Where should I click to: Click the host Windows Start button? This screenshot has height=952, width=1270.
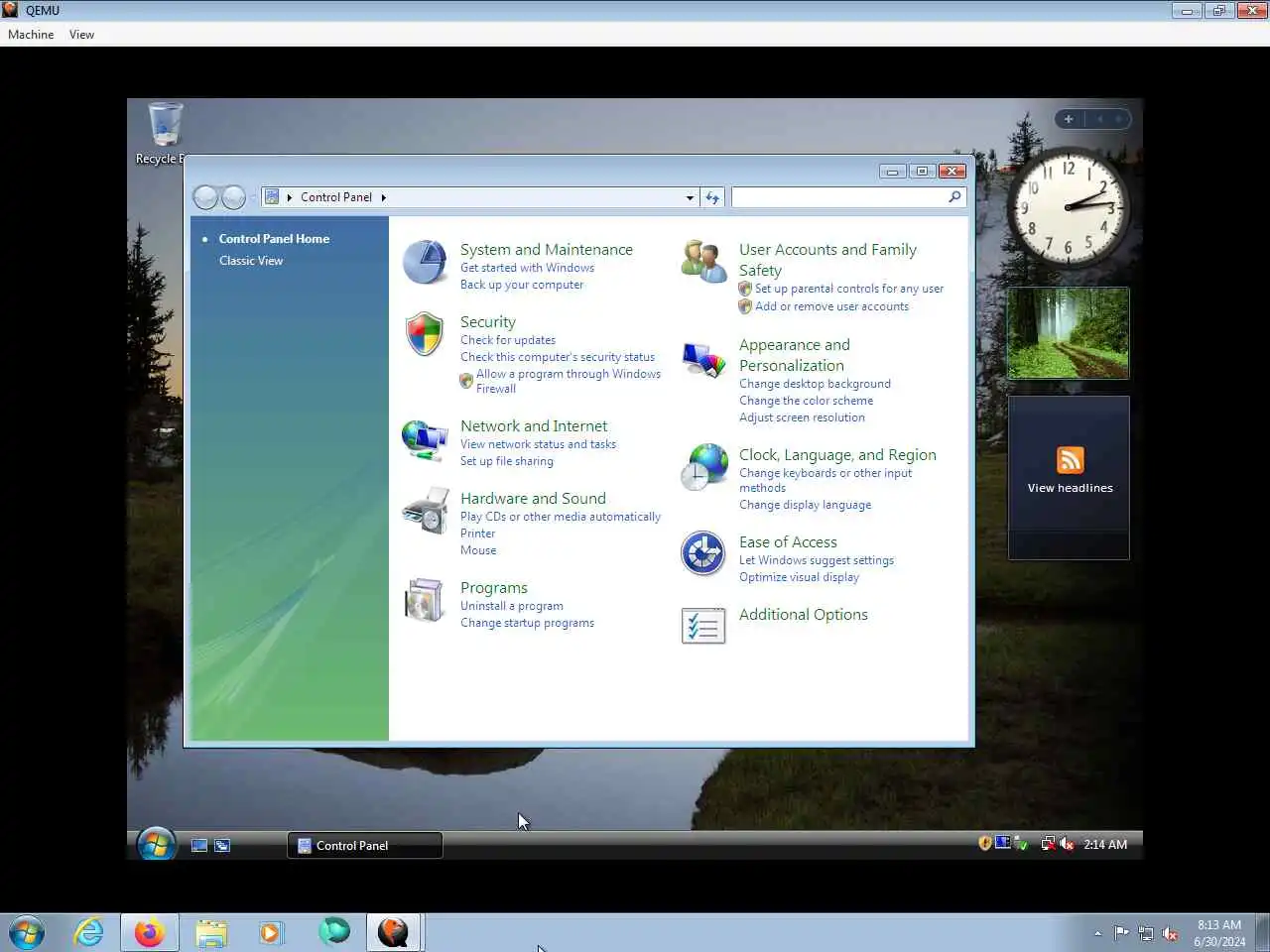click(26, 932)
